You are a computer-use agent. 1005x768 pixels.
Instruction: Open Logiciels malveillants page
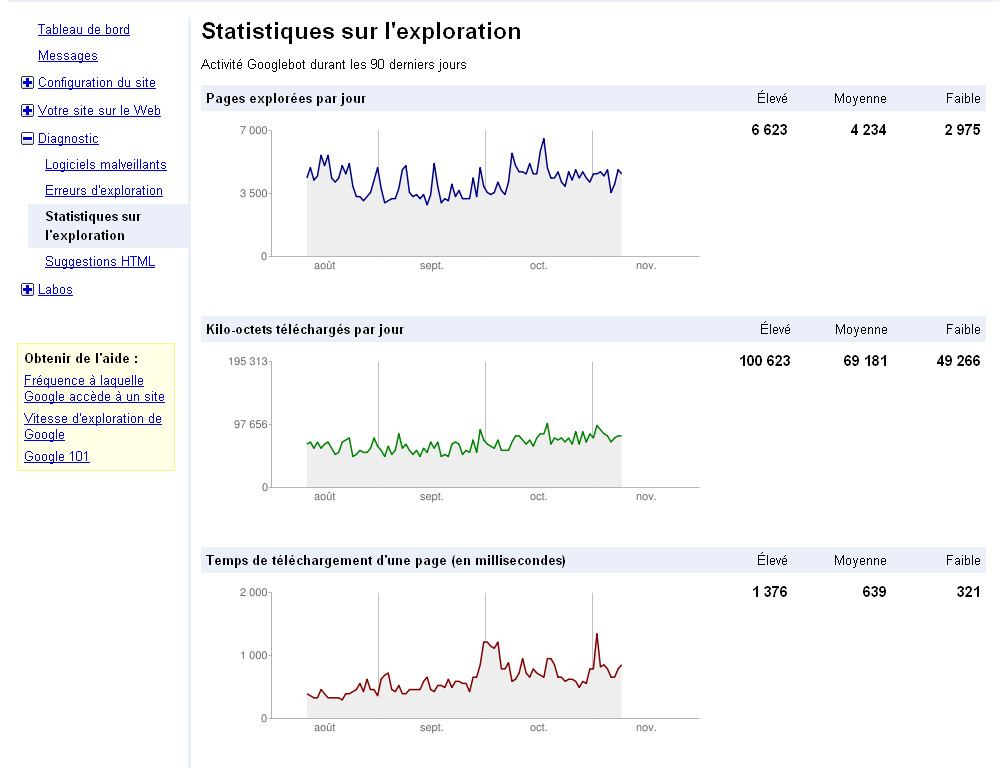click(105, 165)
